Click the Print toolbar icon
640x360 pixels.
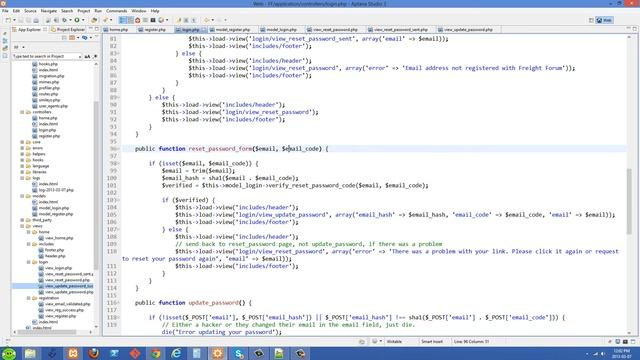click(36, 20)
